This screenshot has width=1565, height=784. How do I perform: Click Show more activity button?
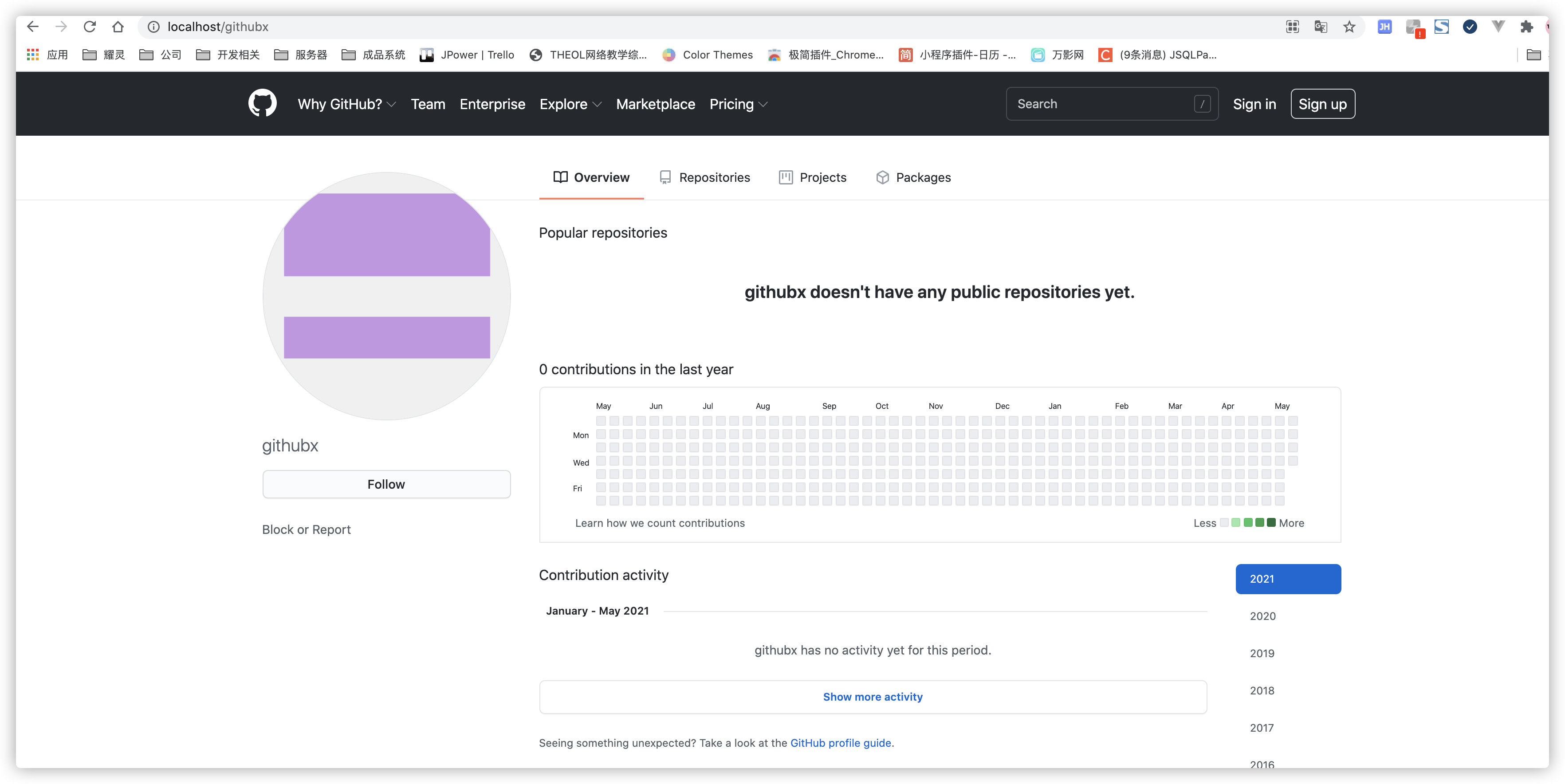coord(873,697)
